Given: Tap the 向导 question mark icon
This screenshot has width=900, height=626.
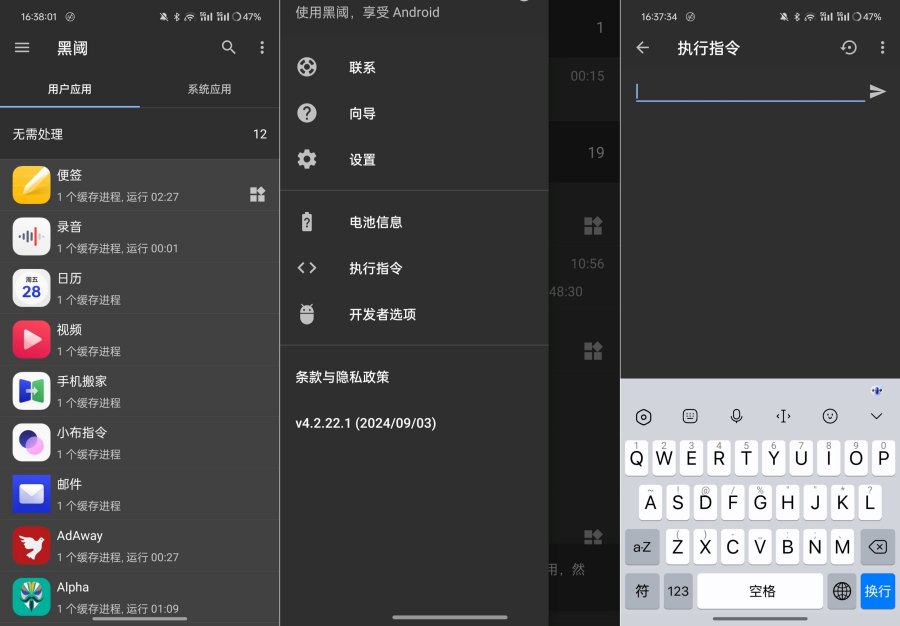Looking at the screenshot, I should 307,113.
